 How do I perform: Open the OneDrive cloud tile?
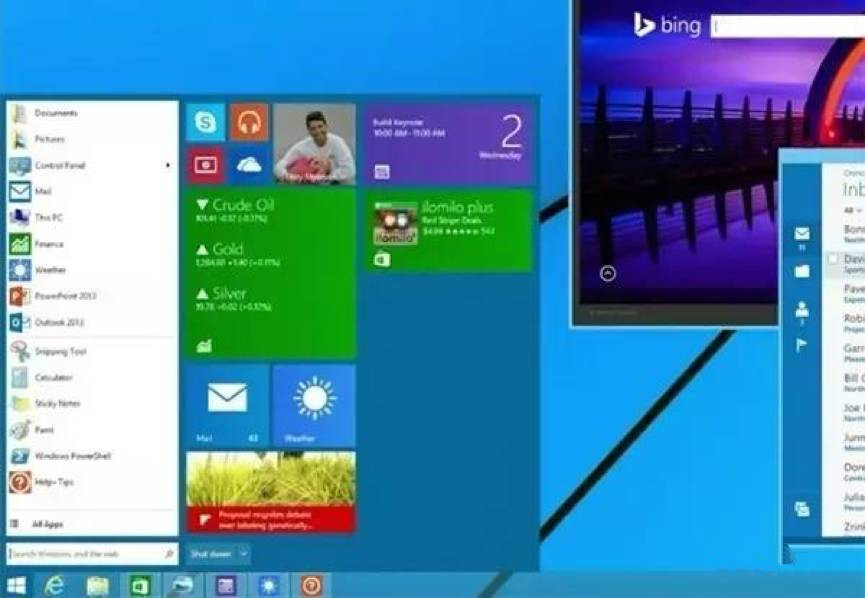[x=249, y=165]
